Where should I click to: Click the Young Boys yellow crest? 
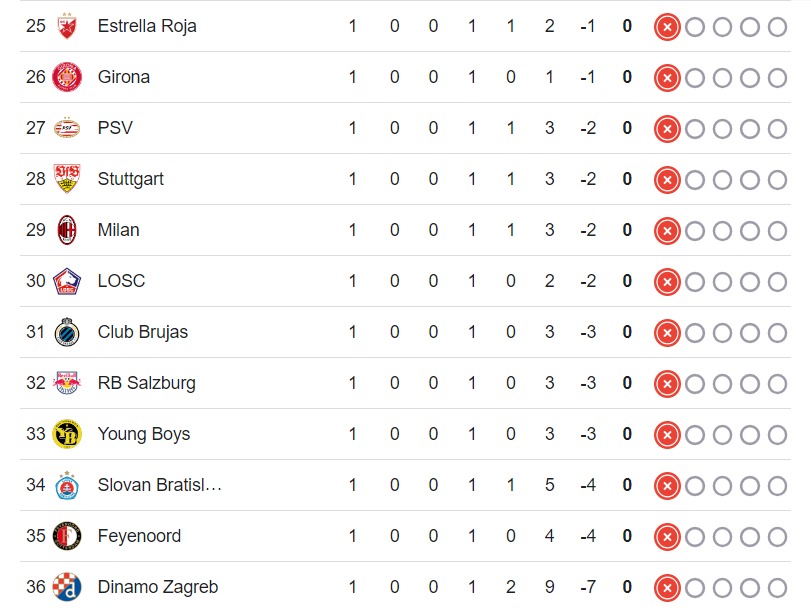pyautogui.click(x=67, y=434)
